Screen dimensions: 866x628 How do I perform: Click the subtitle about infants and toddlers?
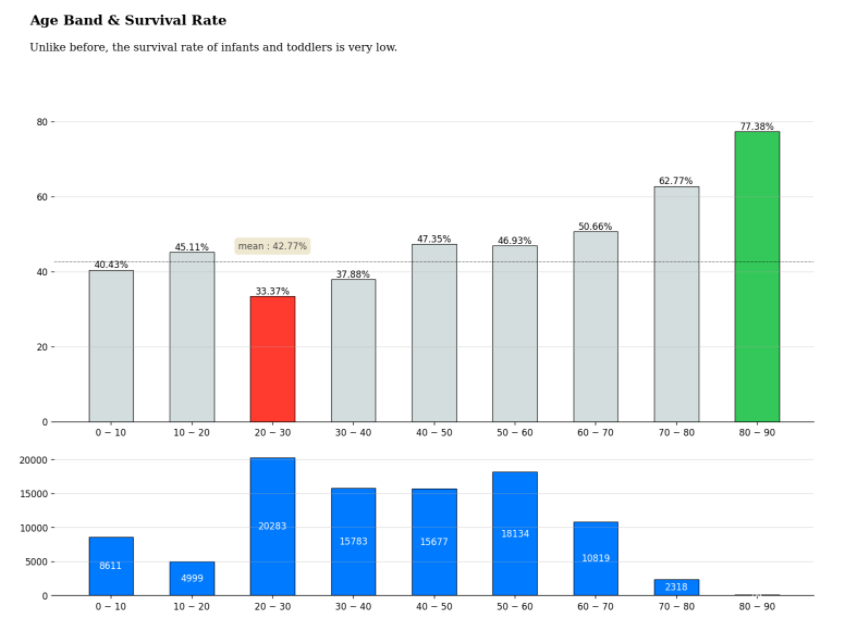click(213, 47)
